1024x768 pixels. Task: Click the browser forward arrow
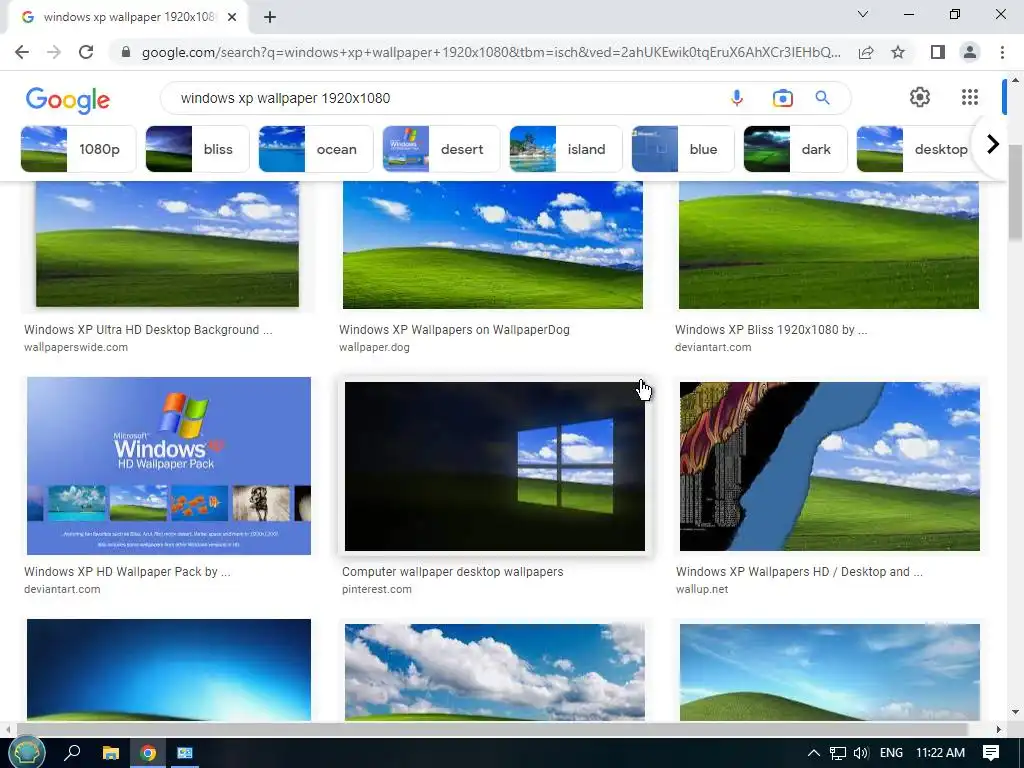[54, 52]
